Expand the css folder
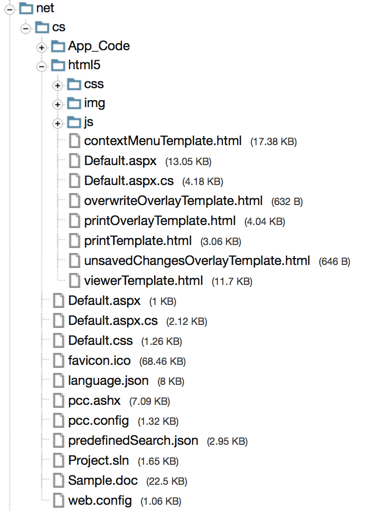Screen dimensions: 370x512 point(57,85)
